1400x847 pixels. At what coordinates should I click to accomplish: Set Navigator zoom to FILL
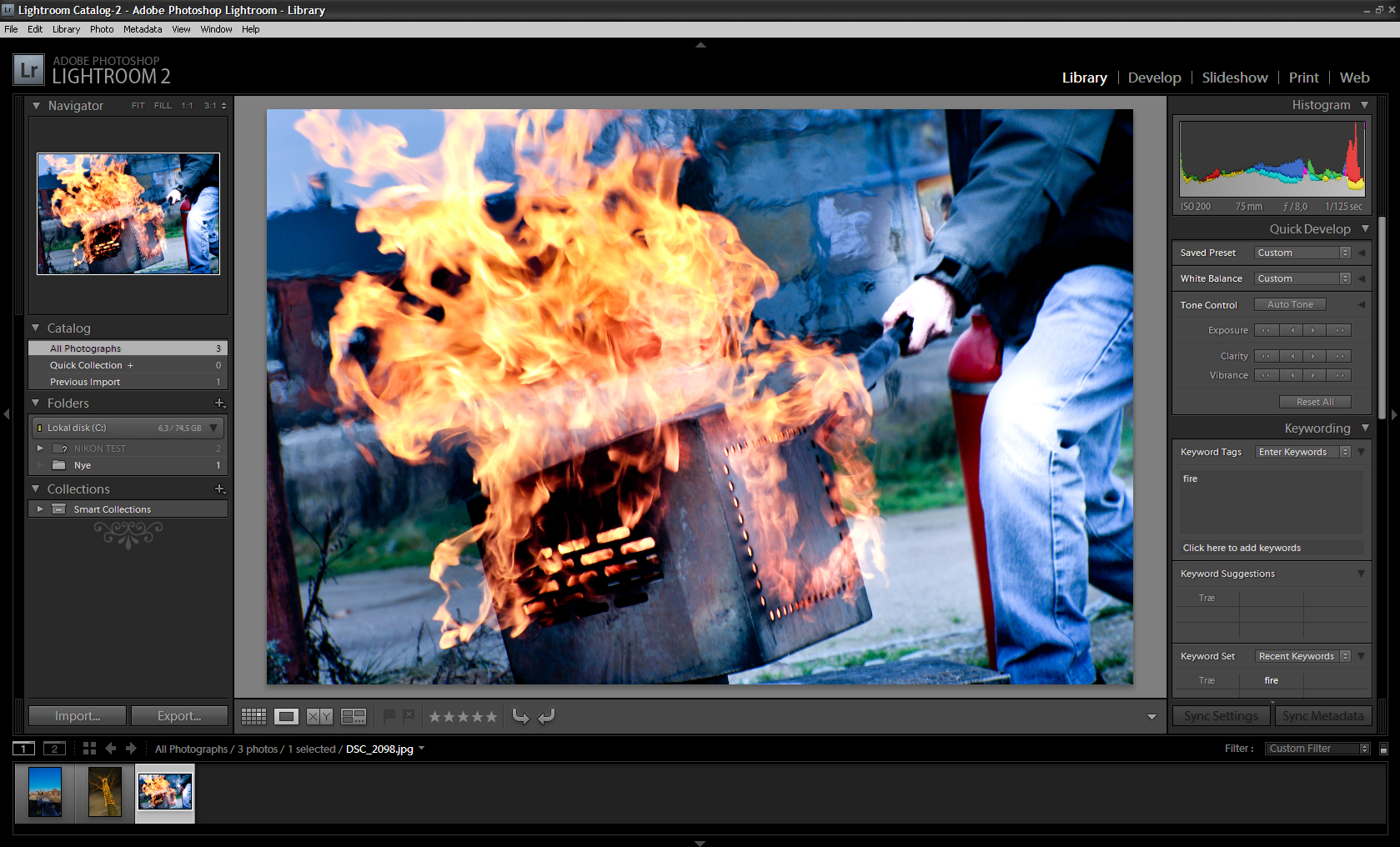tap(163, 106)
